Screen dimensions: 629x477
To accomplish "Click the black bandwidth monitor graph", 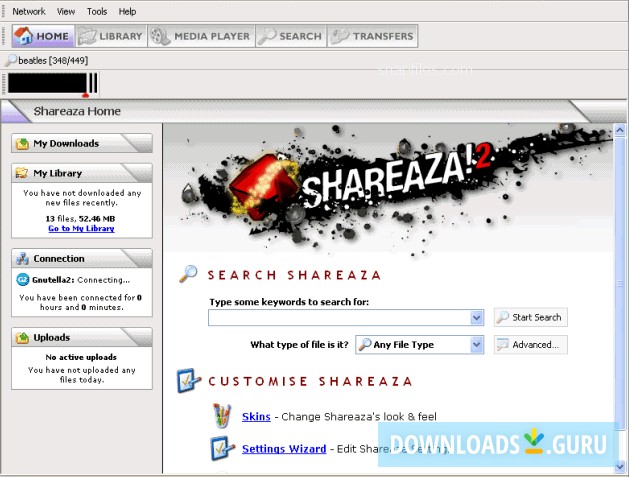I will 47,83.
